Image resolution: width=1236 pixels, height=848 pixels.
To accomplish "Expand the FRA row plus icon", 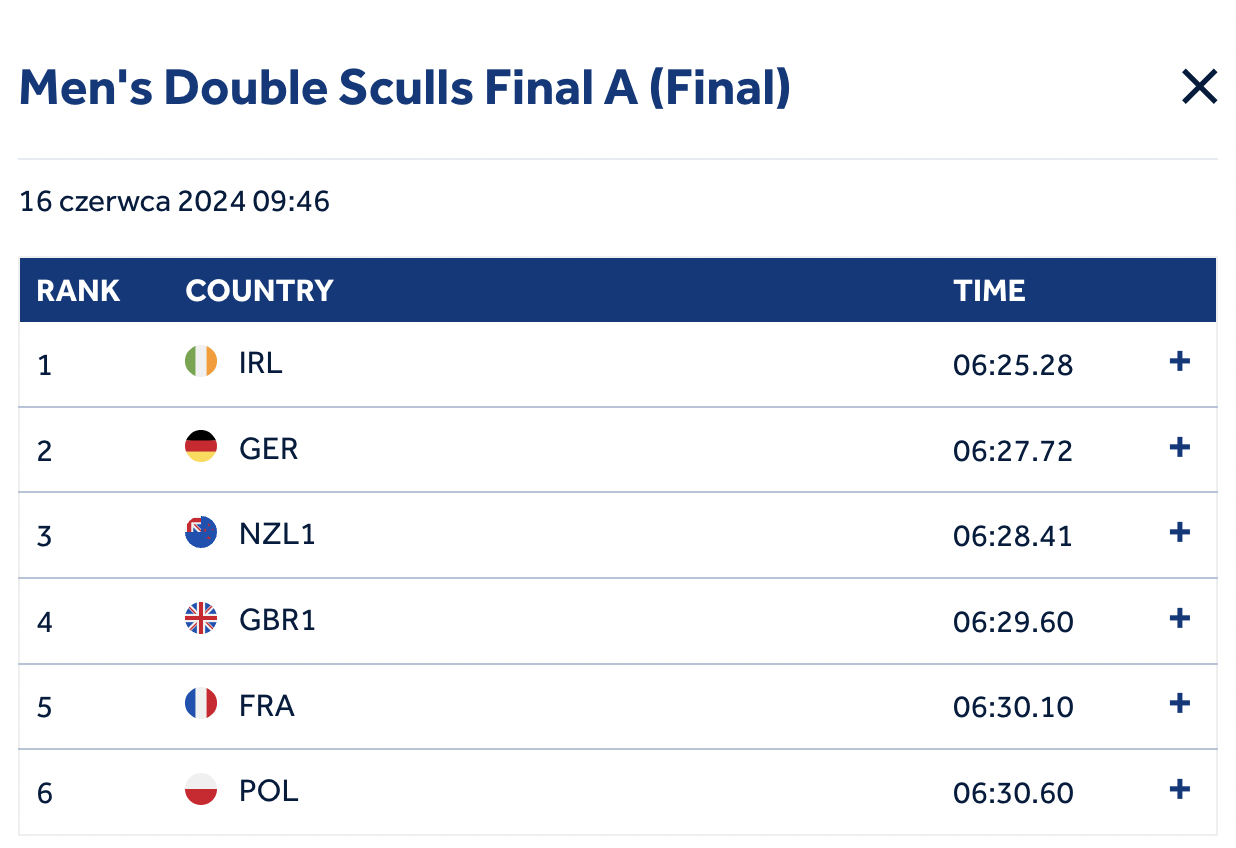I will (1180, 704).
